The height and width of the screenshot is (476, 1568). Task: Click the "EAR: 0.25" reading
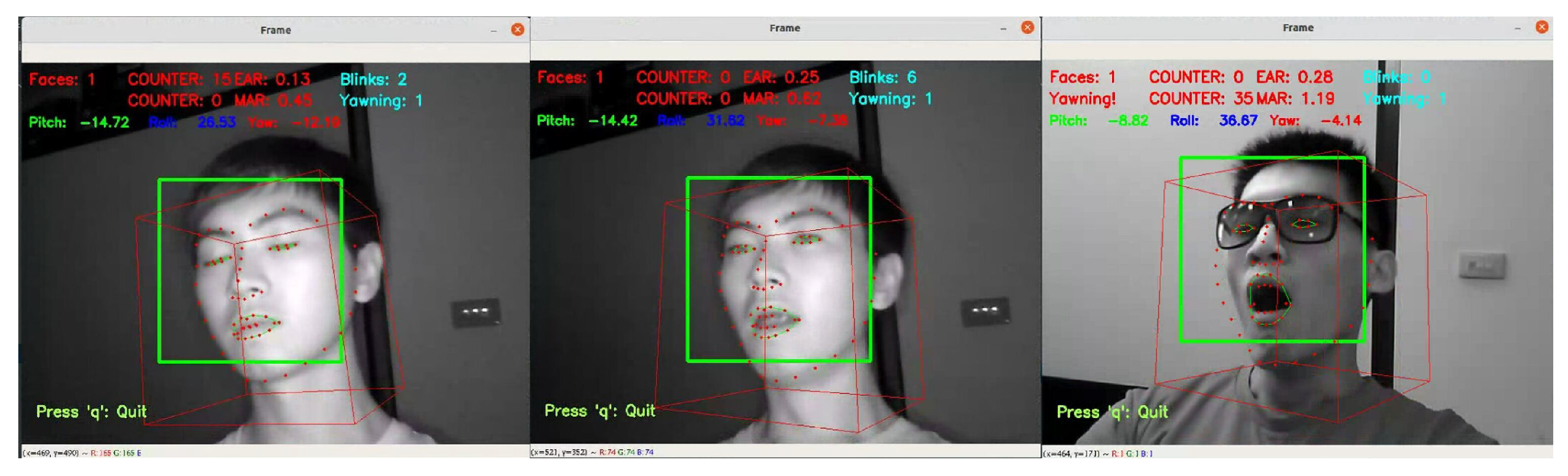[x=781, y=77]
